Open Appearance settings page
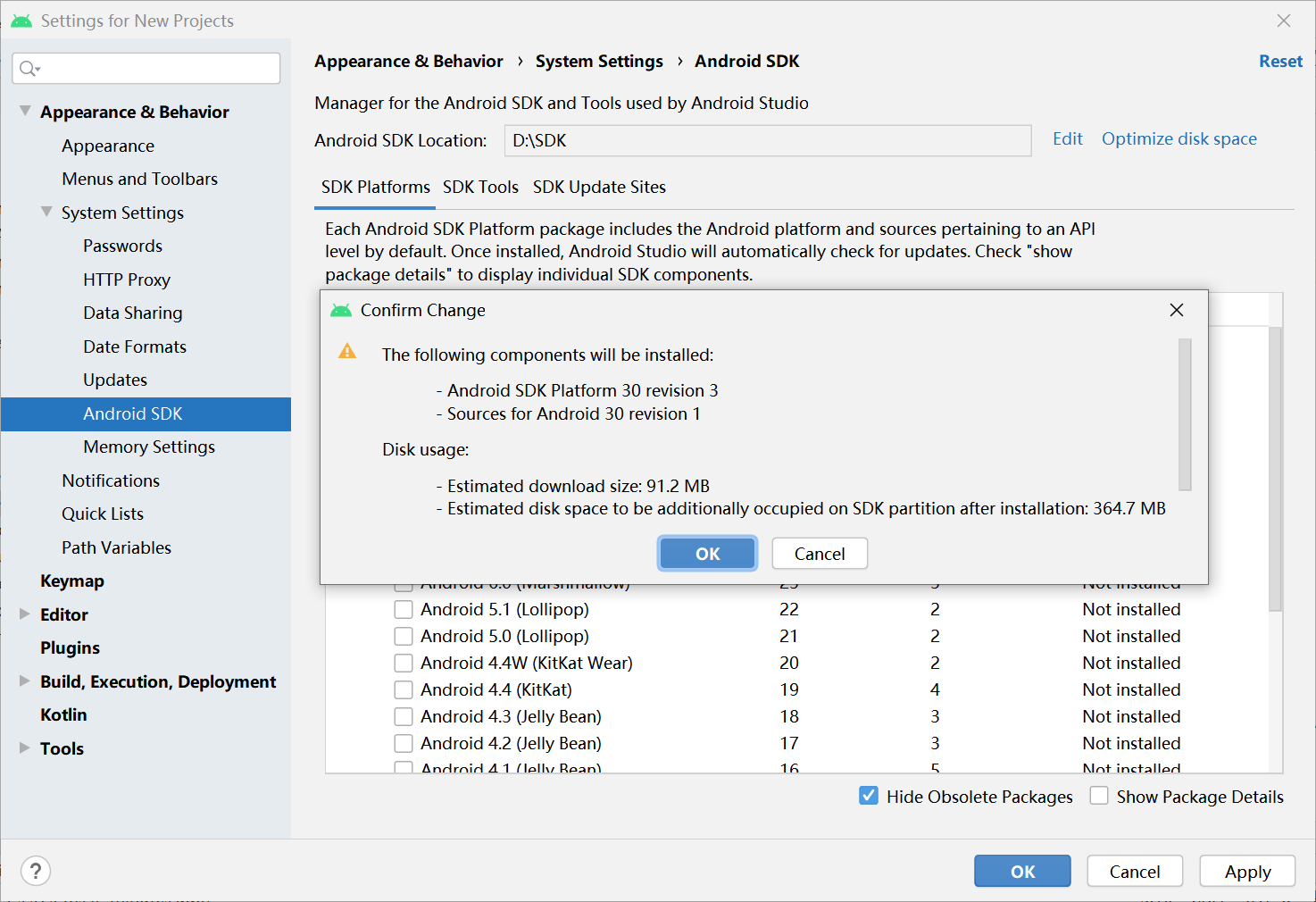Image resolution: width=1316 pixels, height=902 pixels. point(108,146)
